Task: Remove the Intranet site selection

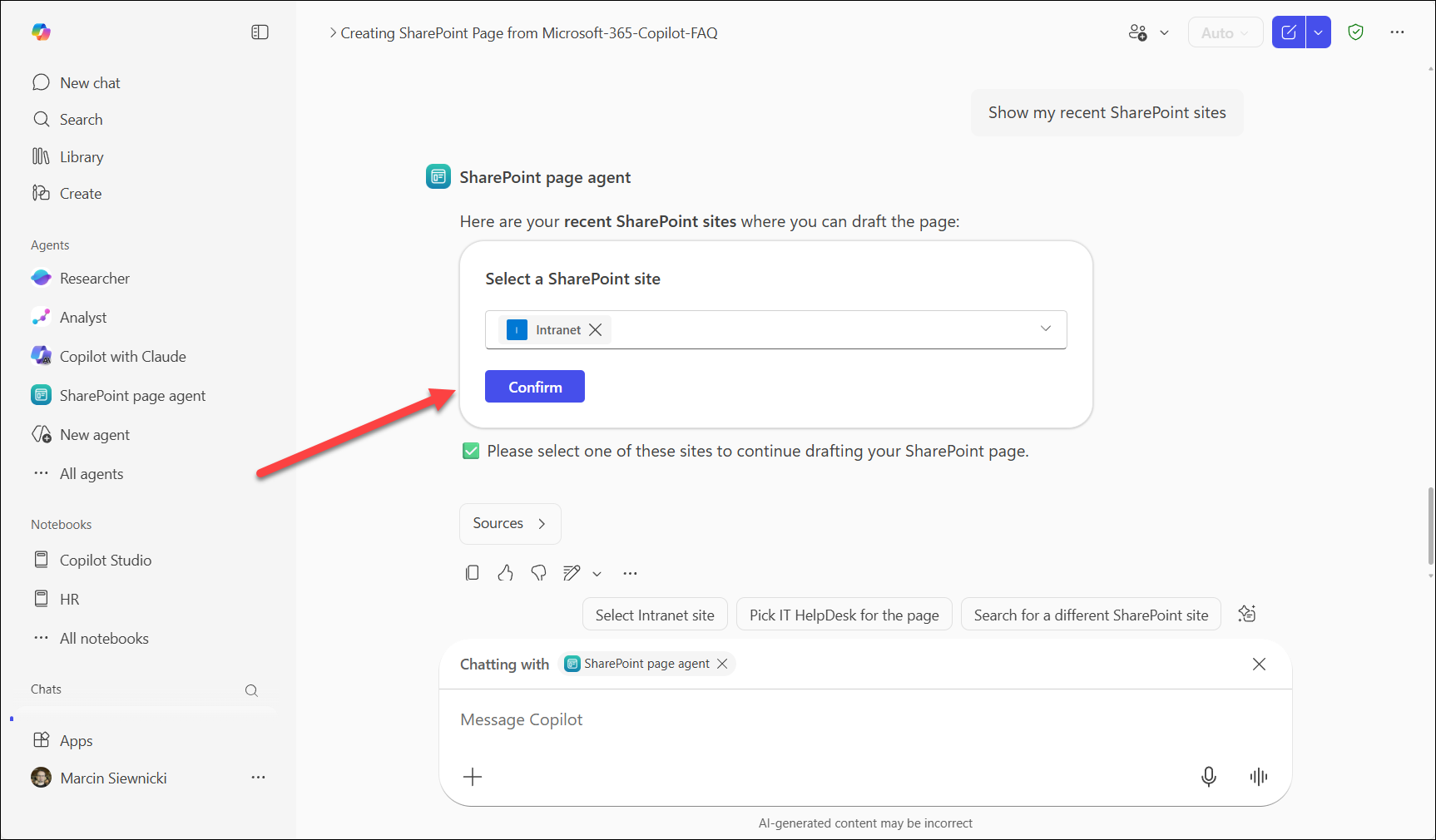Action: pyautogui.click(x=596, y=330)
